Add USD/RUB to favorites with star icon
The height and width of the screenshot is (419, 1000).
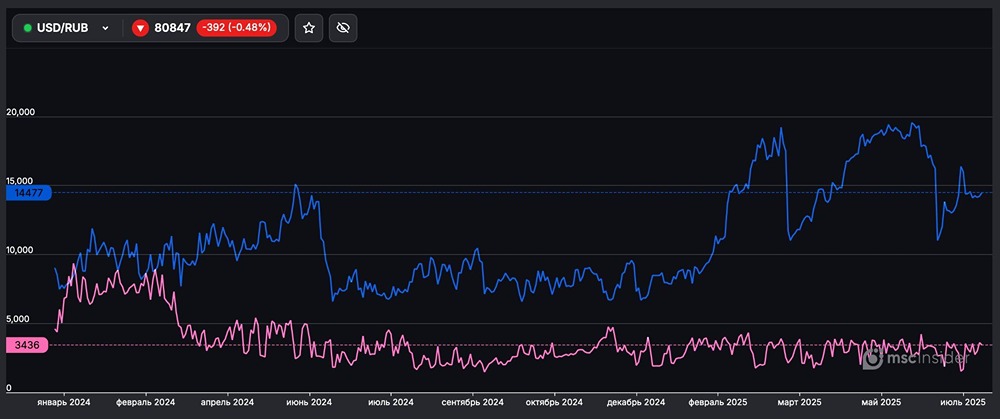(x=309, y=28)
